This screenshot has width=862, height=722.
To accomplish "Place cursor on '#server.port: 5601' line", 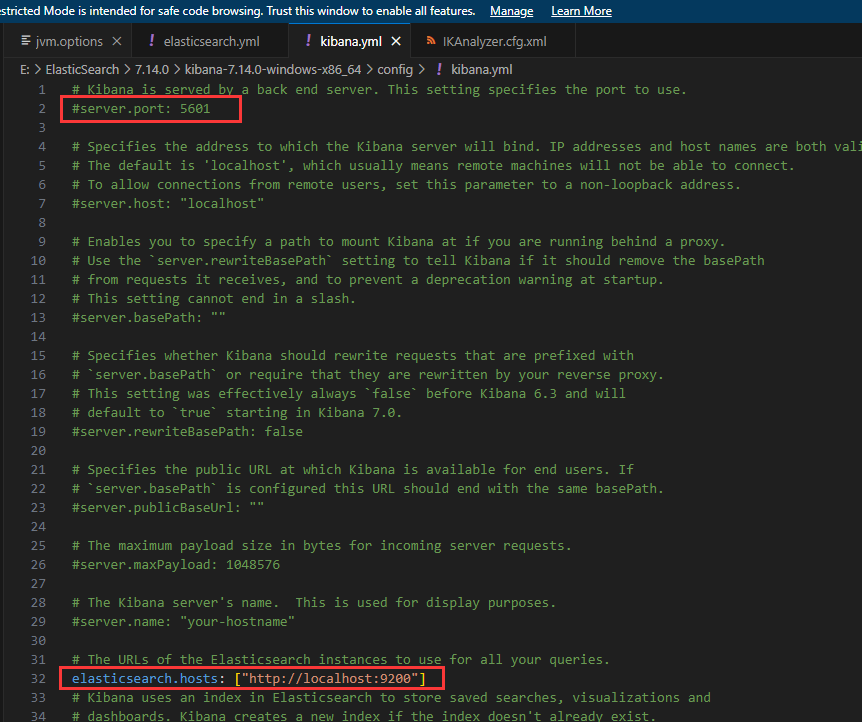I will 141,109.
